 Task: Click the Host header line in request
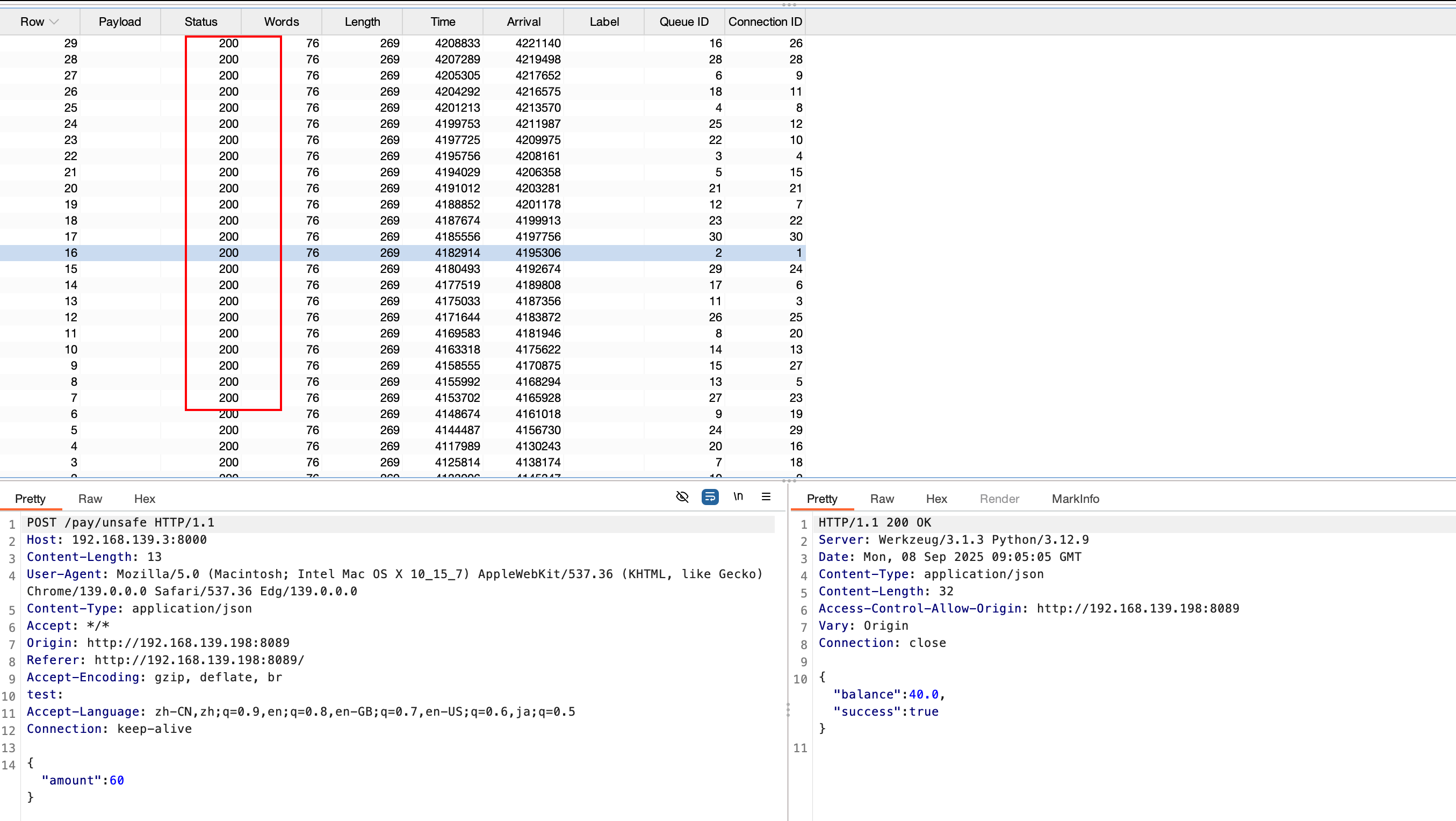pos(117,540)
